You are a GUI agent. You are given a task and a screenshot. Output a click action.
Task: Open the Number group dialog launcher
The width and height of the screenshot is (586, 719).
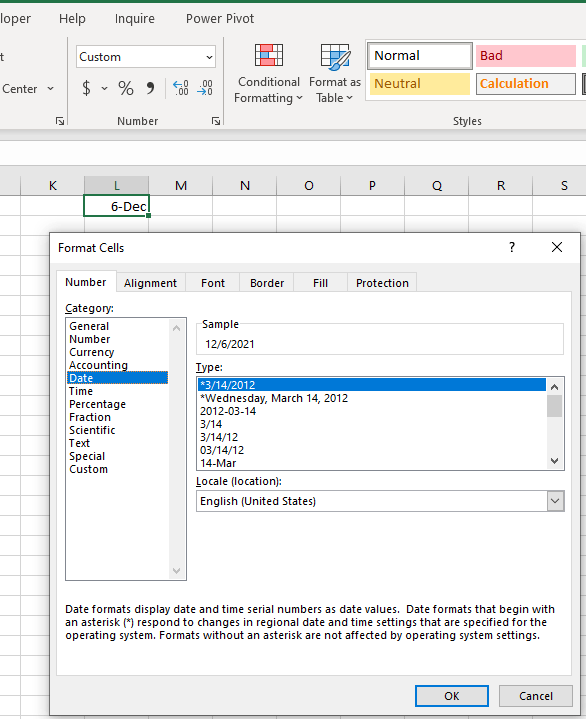pos(216,121)
